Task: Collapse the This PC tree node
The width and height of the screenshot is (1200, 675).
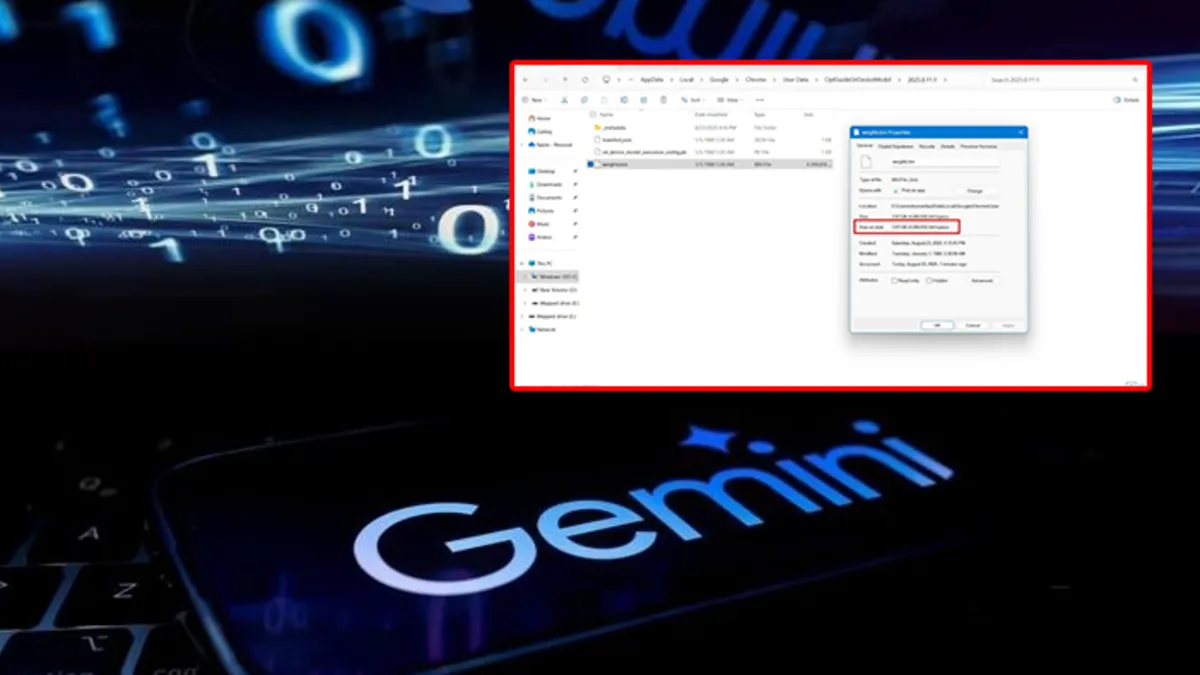Action: click(522, 263)
